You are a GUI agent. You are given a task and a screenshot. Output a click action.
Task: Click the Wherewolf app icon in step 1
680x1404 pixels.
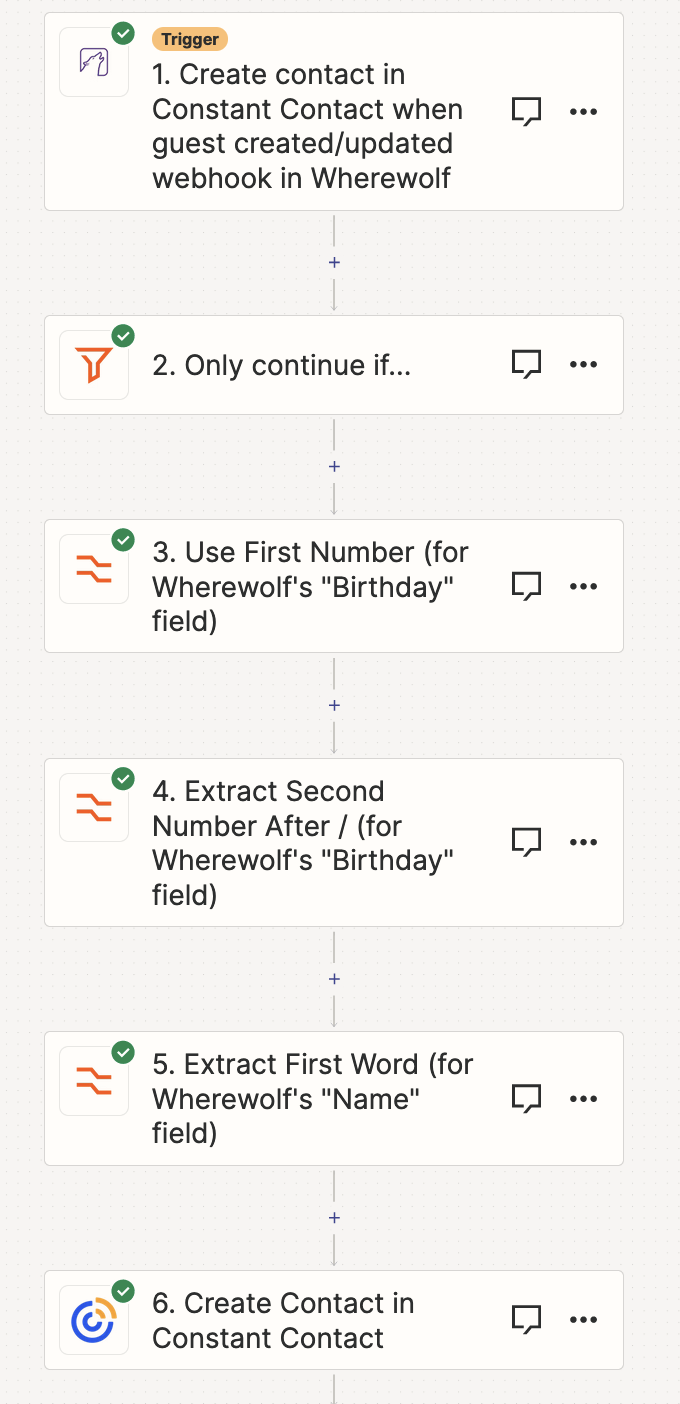pyautogui.click(x=94, y=62)
